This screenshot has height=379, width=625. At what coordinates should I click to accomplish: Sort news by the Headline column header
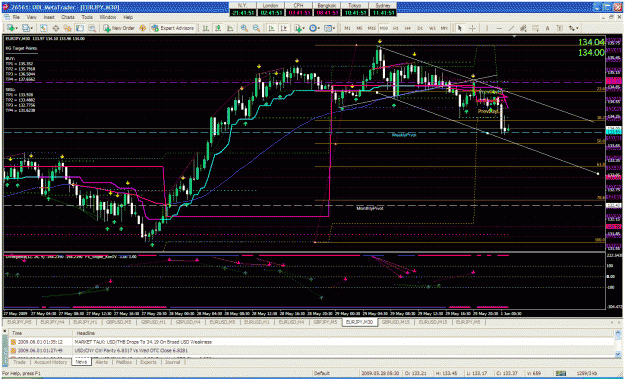click(343, 333)
